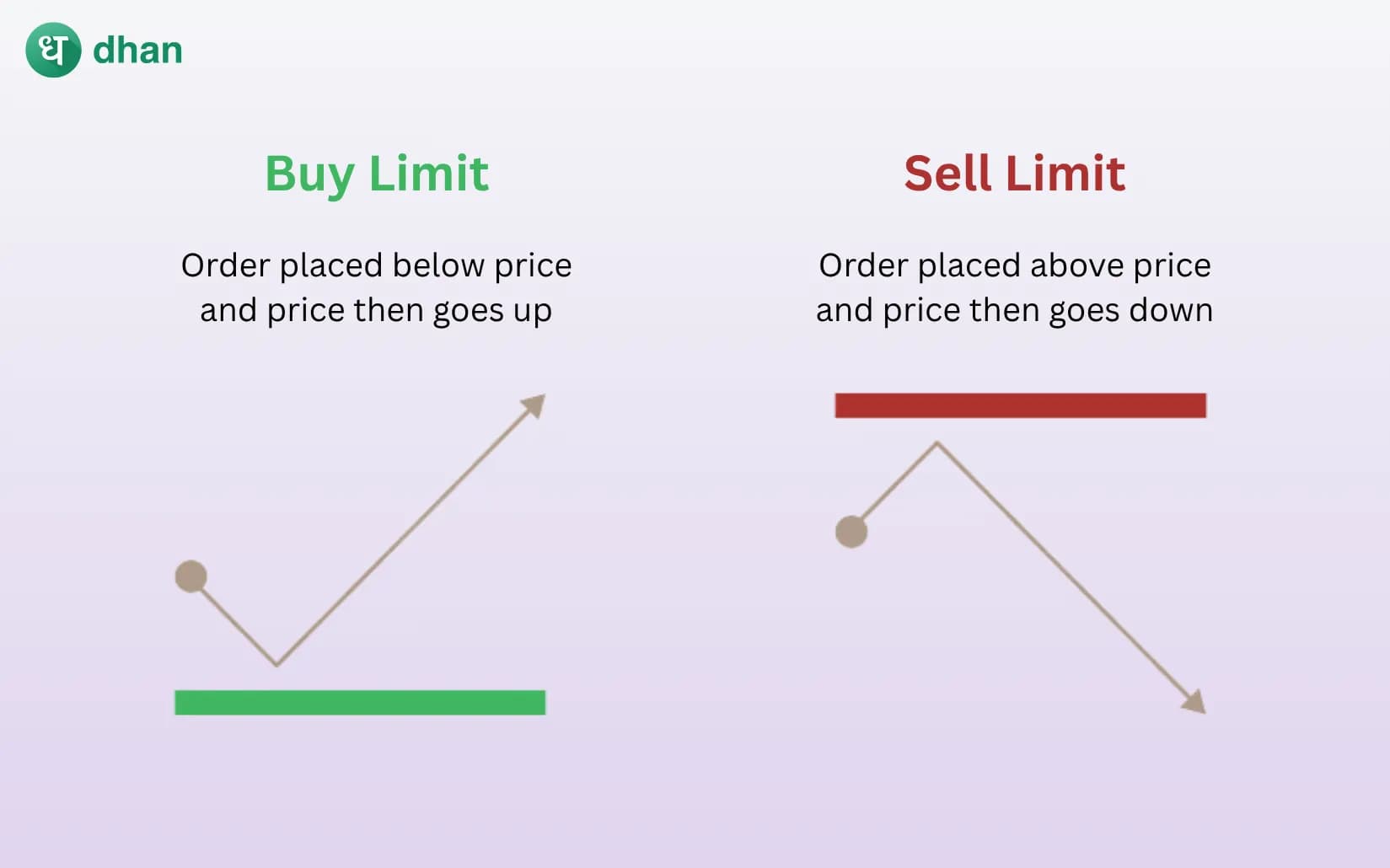
Task: Click the green buy limit bar
Action: pyautogui.click(x=360, y=702)
